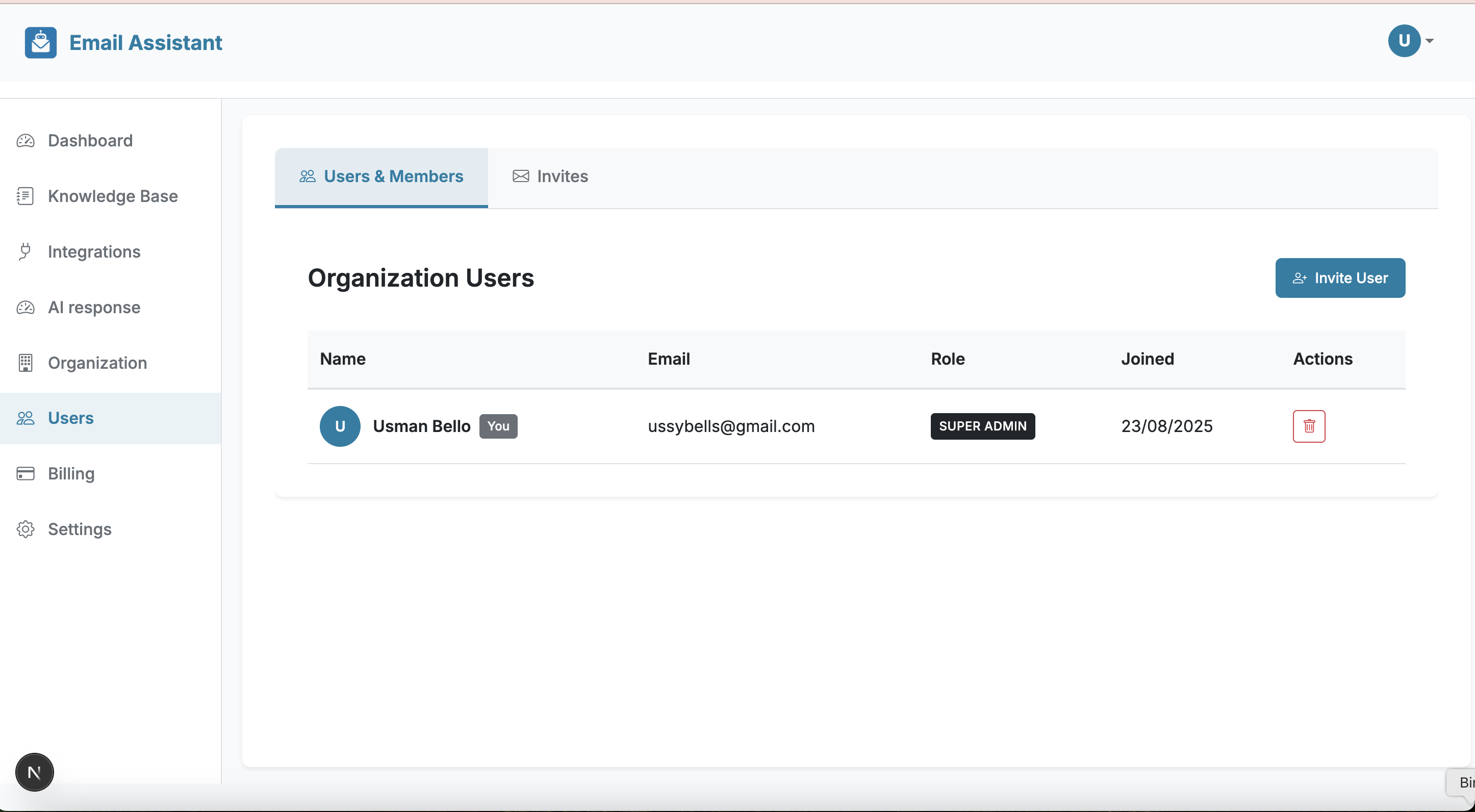Open Settings from the sidebar
The height and width of the screenshot is (812, 1475).
pos(80,529)
